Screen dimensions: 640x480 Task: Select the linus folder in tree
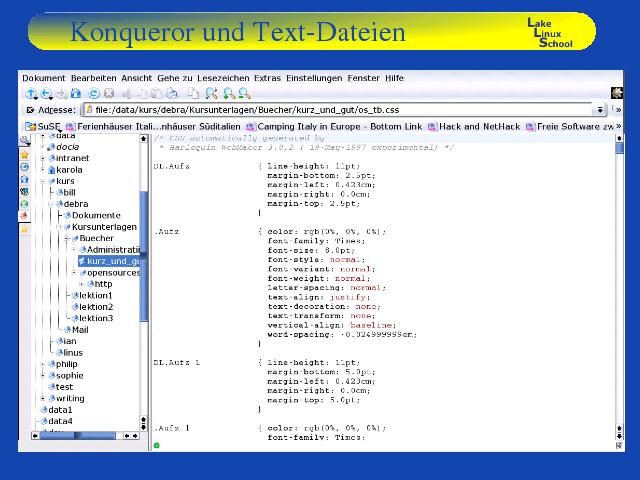[69, 352]
